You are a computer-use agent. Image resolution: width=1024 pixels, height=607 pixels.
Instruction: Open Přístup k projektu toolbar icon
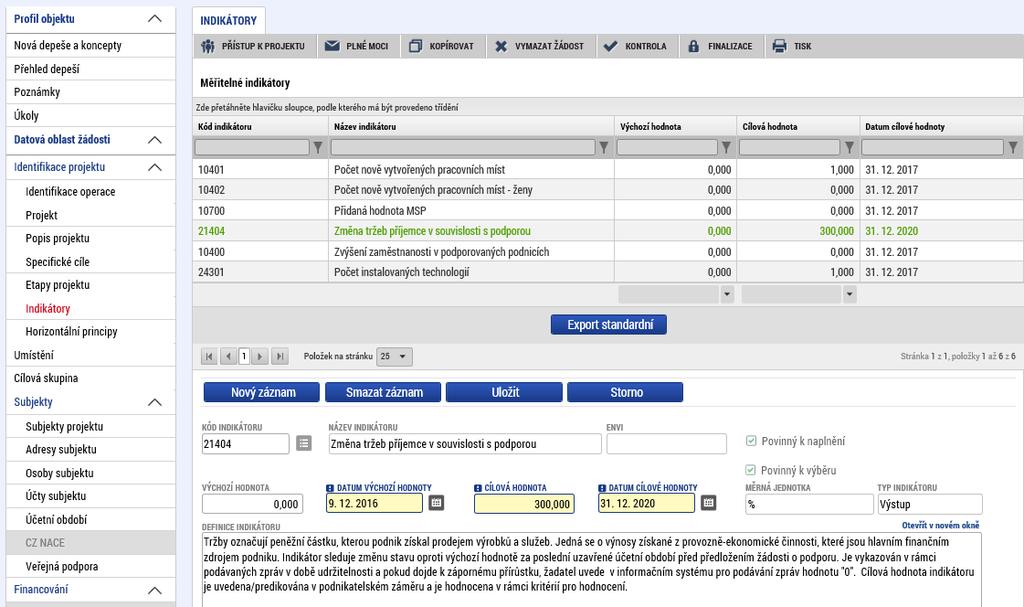point(208,46)
